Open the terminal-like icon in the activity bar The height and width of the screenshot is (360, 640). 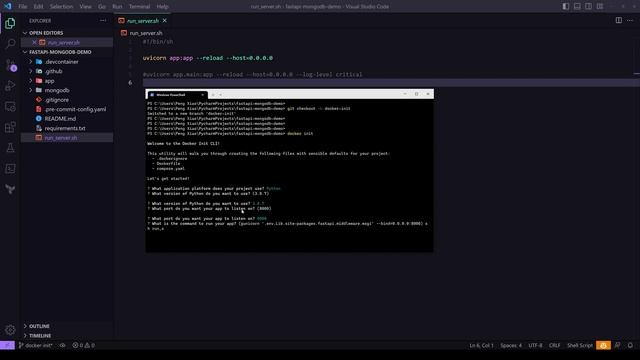[10, 169]
